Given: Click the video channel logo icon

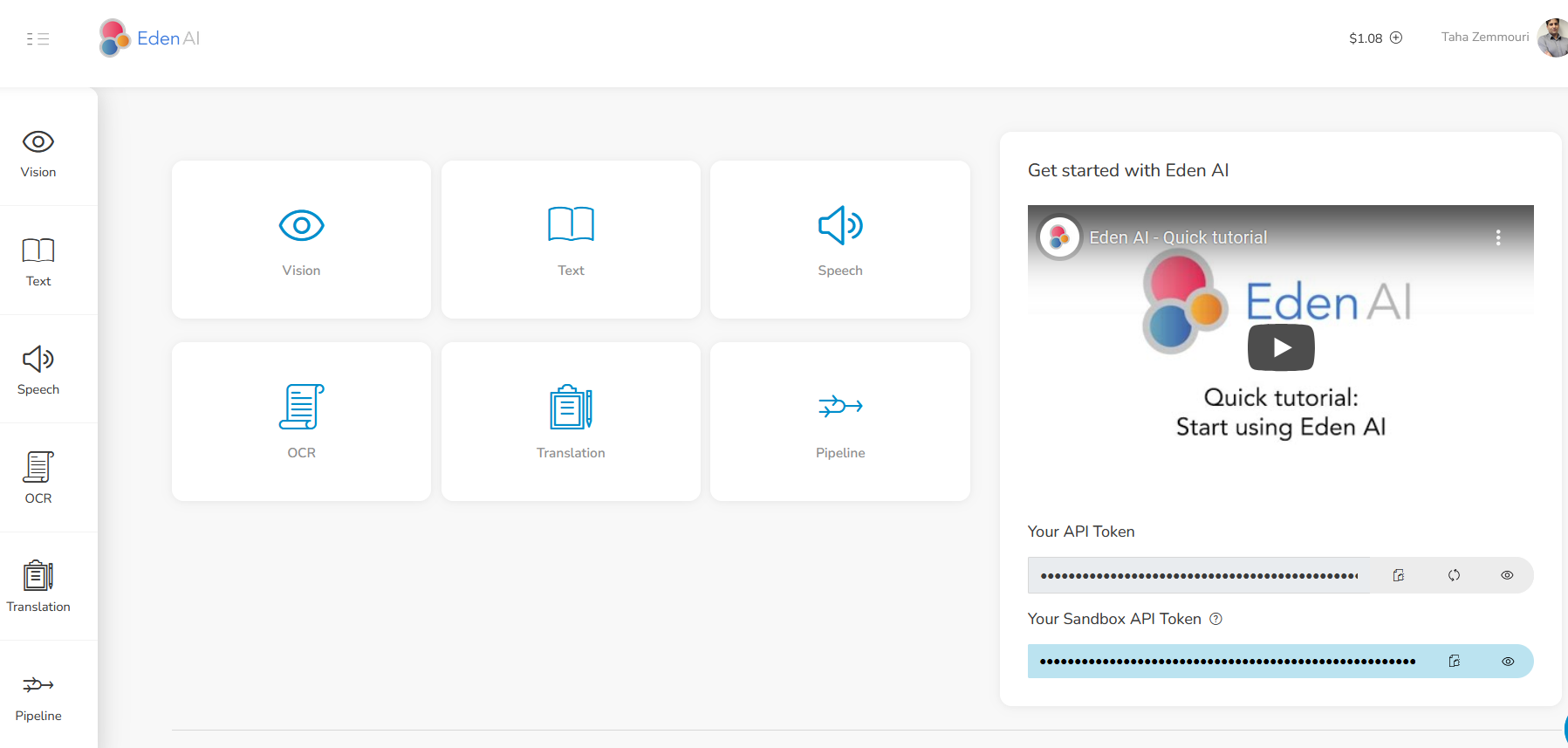Looking at the screenshot, I should pos(1059,237).
